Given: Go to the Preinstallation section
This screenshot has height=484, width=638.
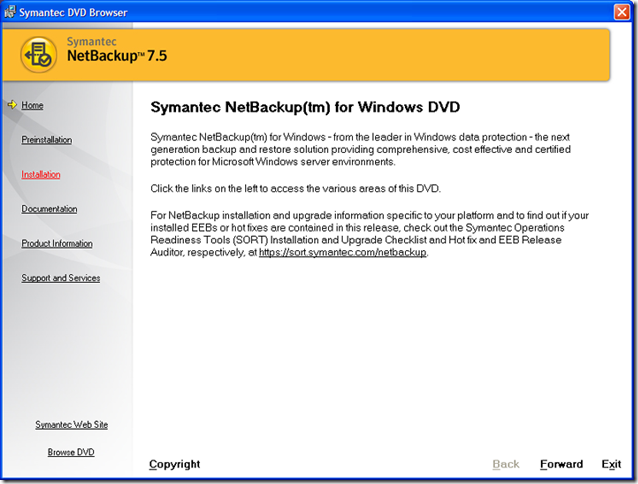Looking at the screenshot, I should point(47,140).
